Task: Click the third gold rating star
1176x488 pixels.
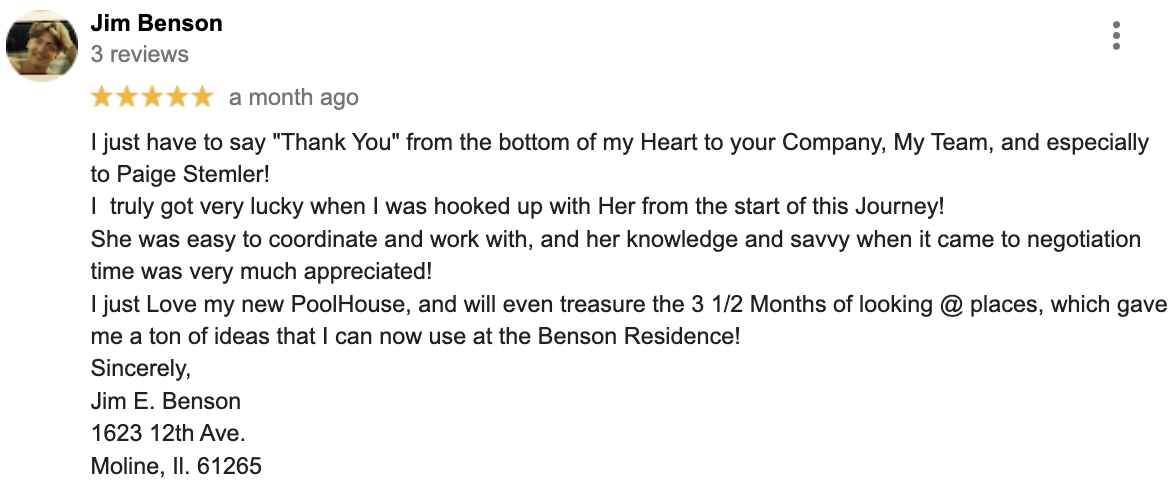Action: tap(152, 97)
